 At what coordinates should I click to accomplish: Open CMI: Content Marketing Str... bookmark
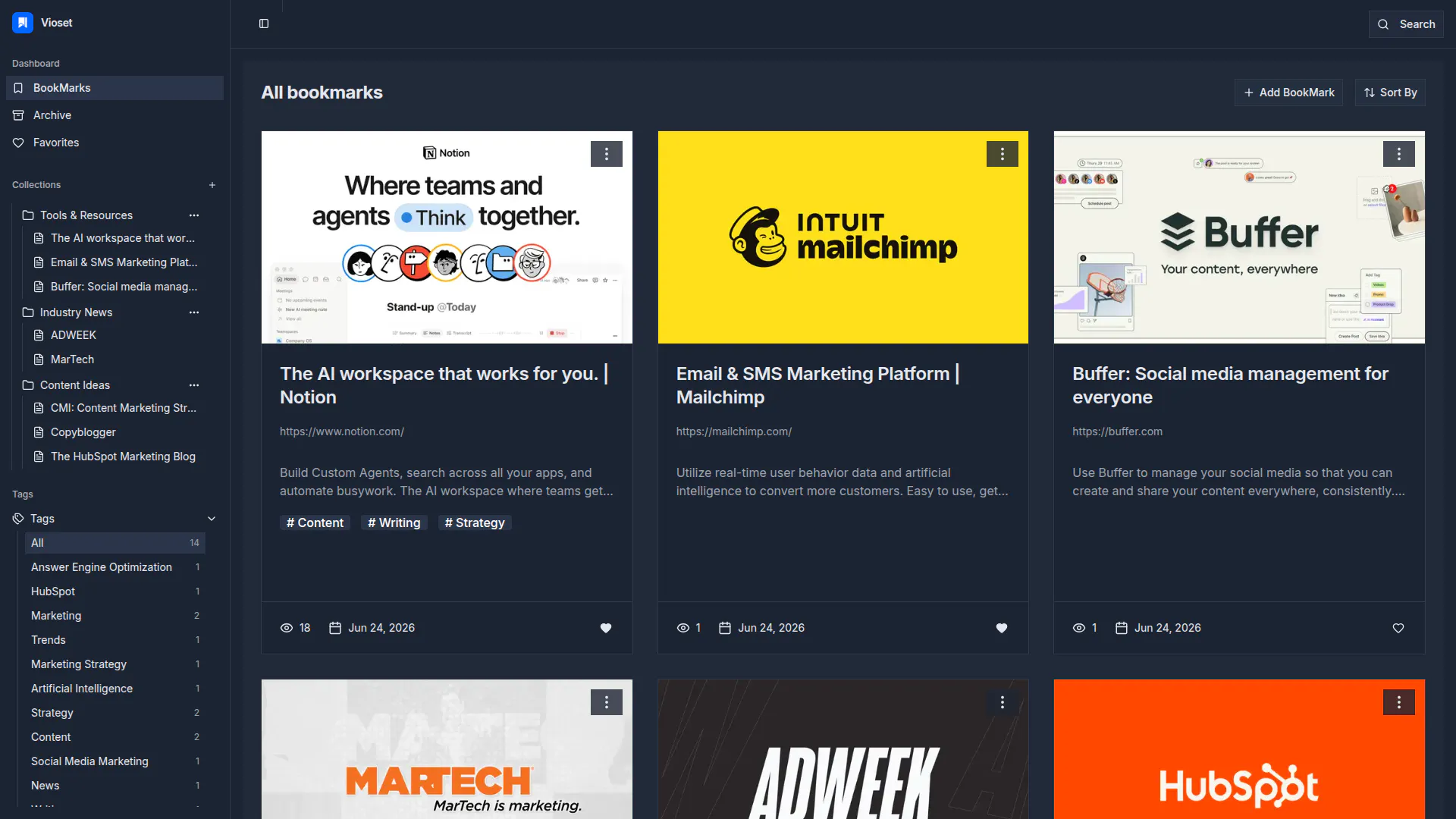coord(115,408)
